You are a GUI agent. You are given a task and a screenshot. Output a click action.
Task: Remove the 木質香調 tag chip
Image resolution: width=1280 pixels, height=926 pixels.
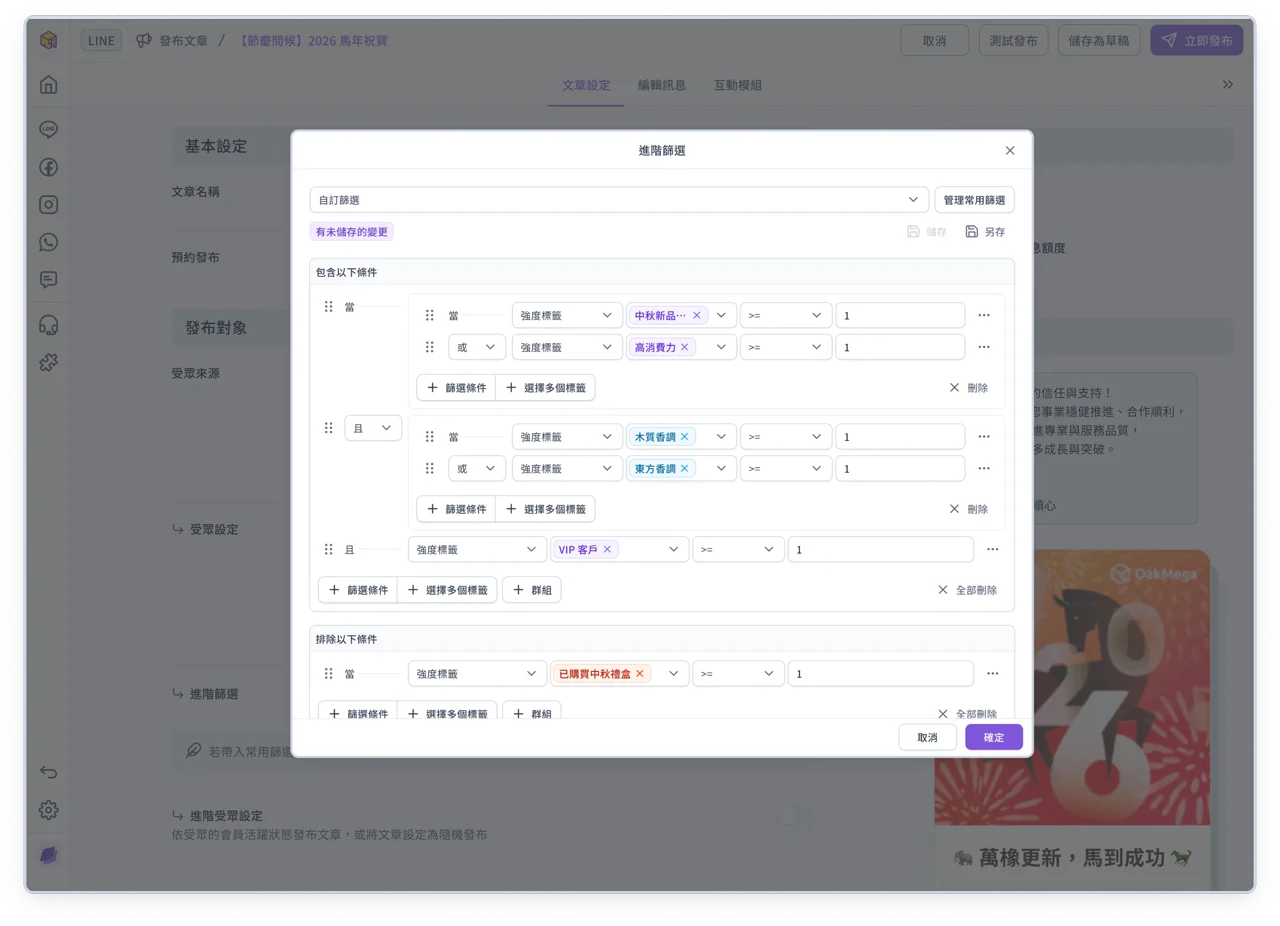point(684,437)
